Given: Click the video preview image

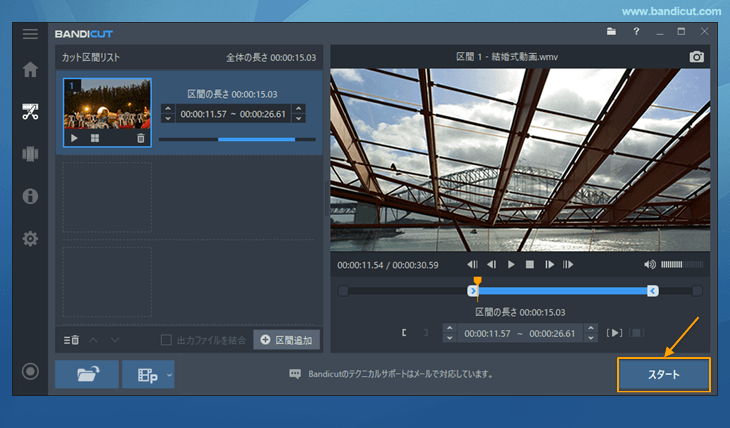Looking at the screenshot, I should [x=520, y=160].
